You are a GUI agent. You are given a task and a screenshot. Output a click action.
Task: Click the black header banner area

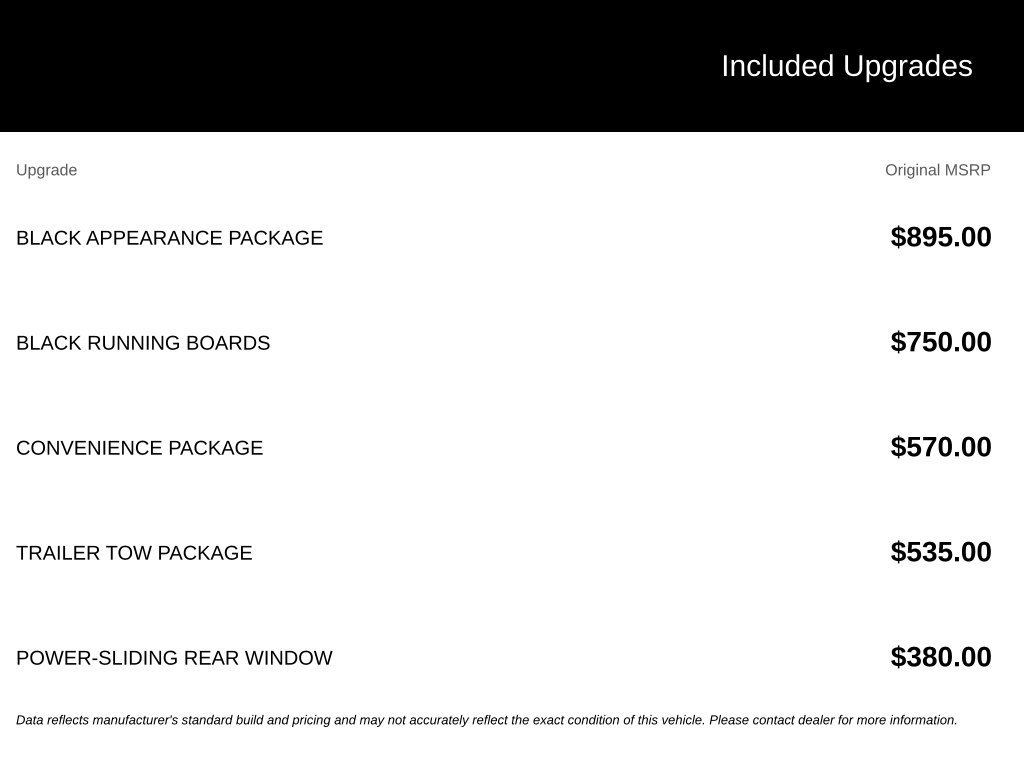pos(512,66)
